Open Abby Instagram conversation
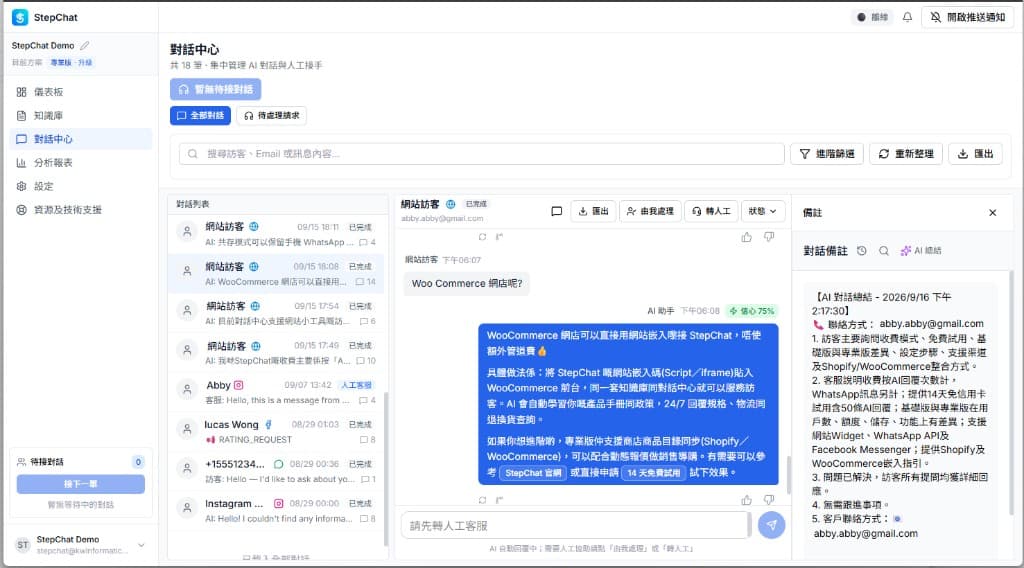This screenshot has width=1024, height=568. point(277,392)
